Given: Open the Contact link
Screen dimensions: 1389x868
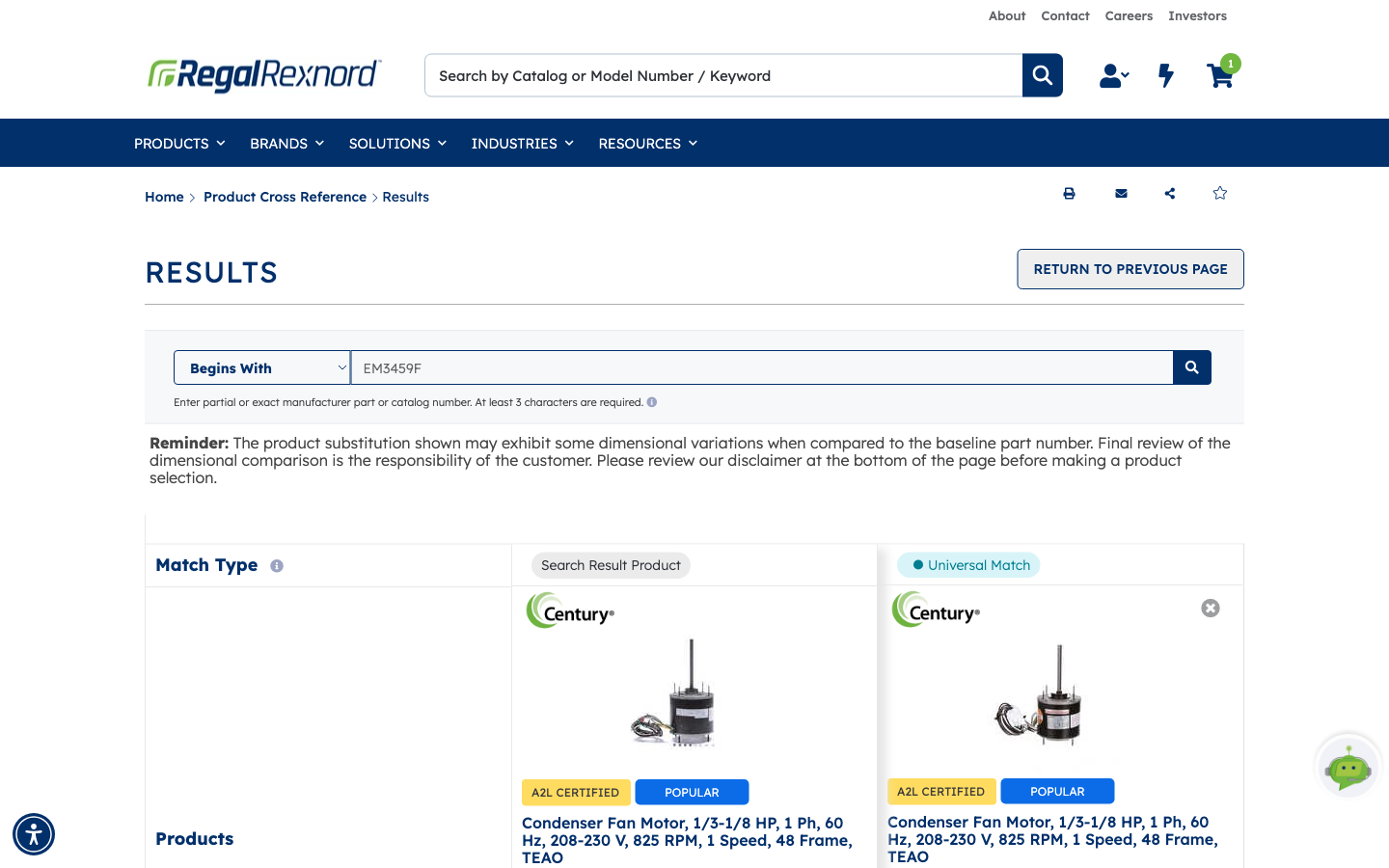Looking at the screenshot, I should (1065, 15).
